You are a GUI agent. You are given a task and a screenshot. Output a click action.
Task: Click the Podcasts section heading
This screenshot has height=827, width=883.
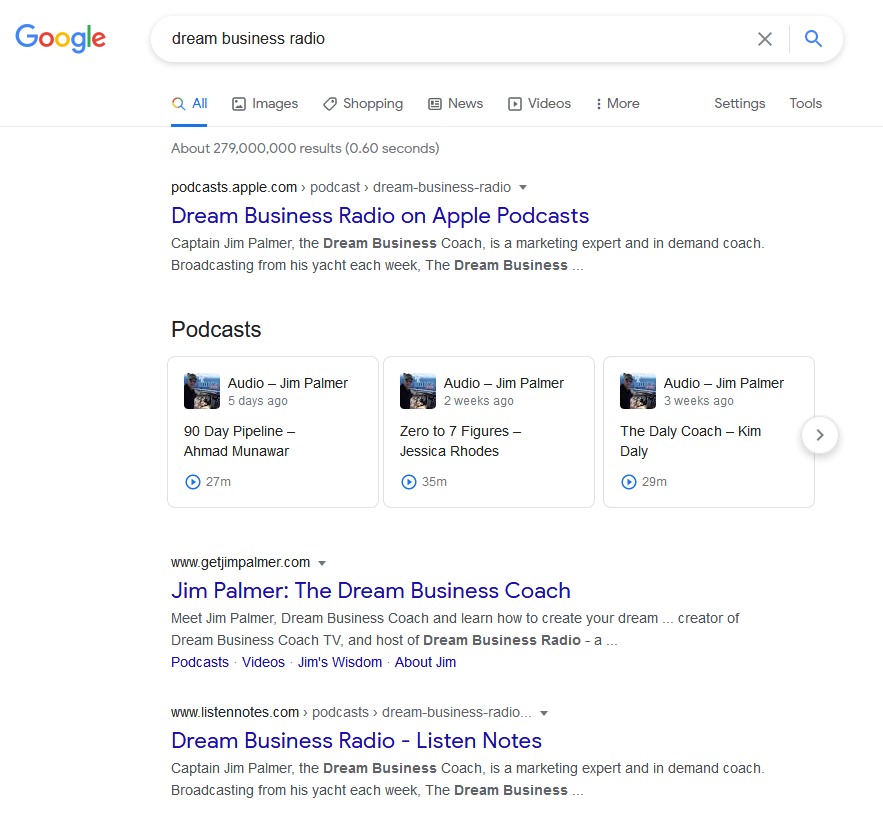[216, 329]
